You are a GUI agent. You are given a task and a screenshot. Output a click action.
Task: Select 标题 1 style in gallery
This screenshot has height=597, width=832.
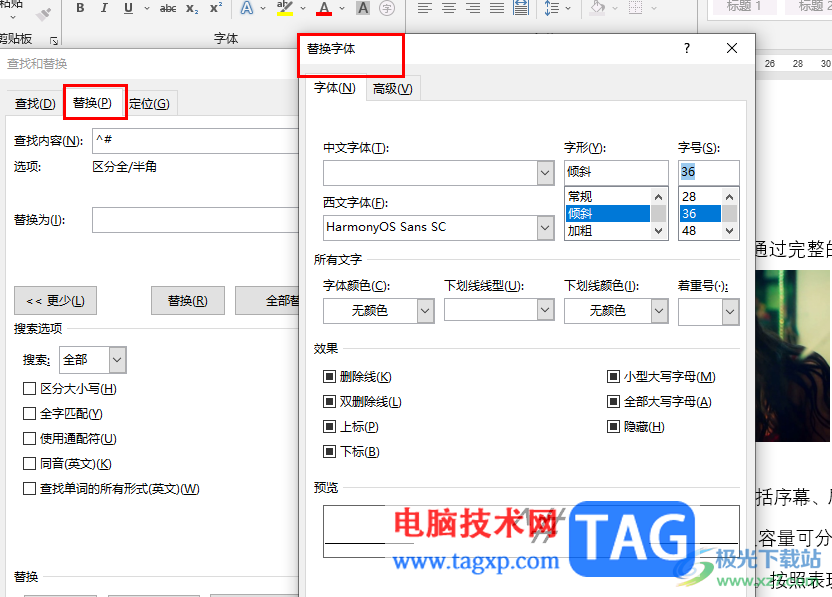pyautogui.click(x=743, y=7)
